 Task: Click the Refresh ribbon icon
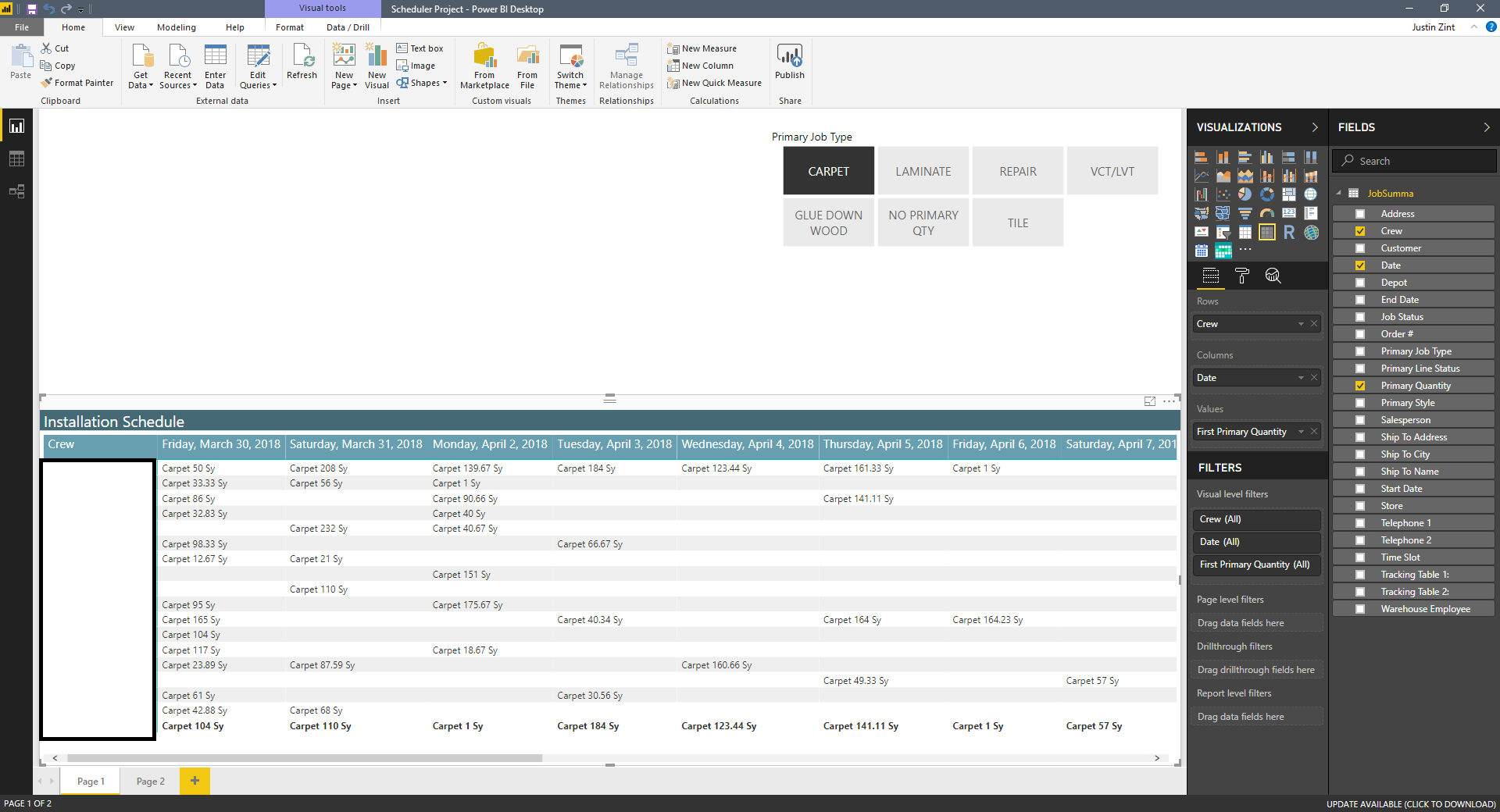tap(302, 62)
